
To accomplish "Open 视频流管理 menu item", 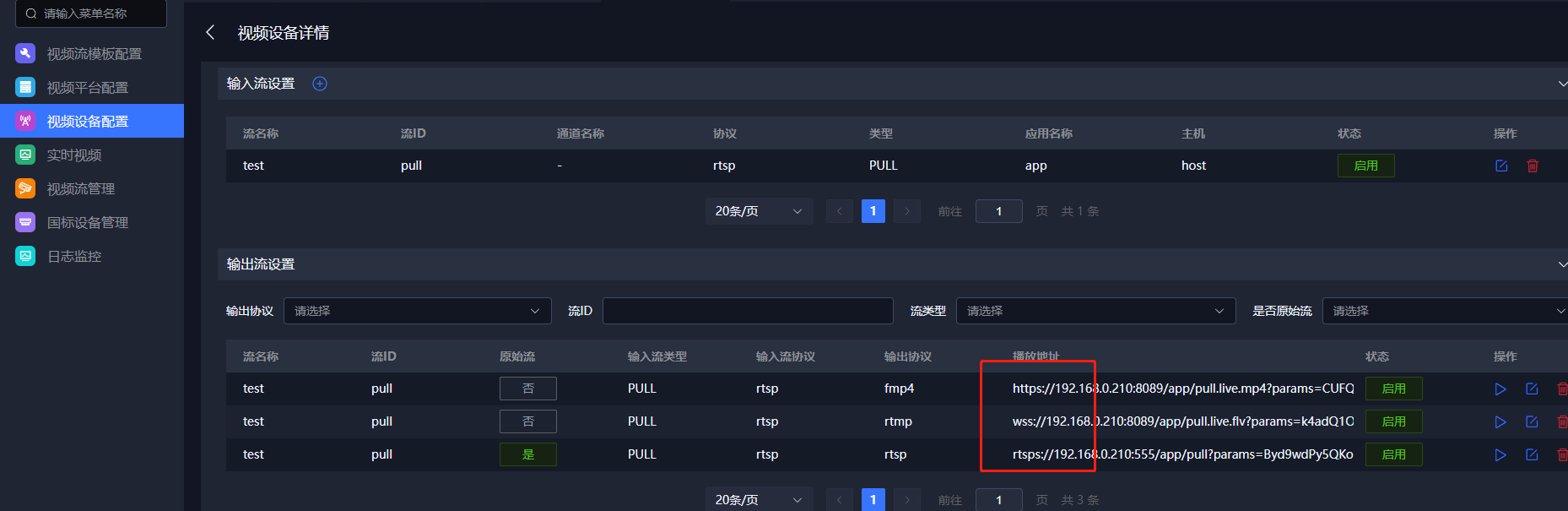I will tap(92, 188).
